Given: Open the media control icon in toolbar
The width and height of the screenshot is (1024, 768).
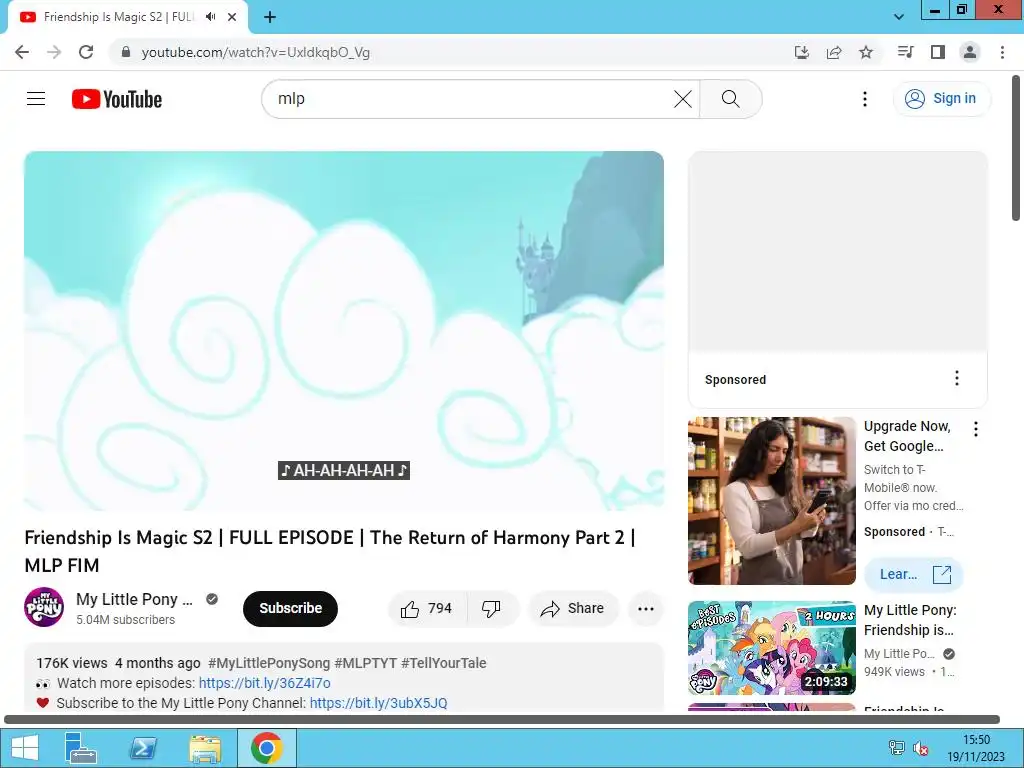Looking at the screenshot, I should pos(905,52).
